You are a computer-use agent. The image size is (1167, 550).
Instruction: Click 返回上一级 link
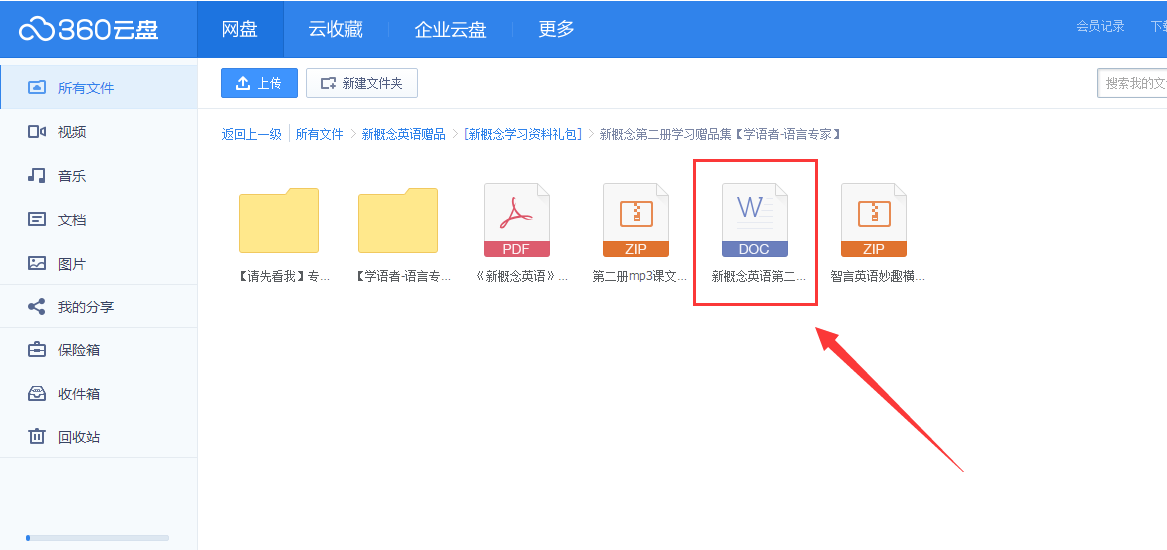[x=252, y=134]
